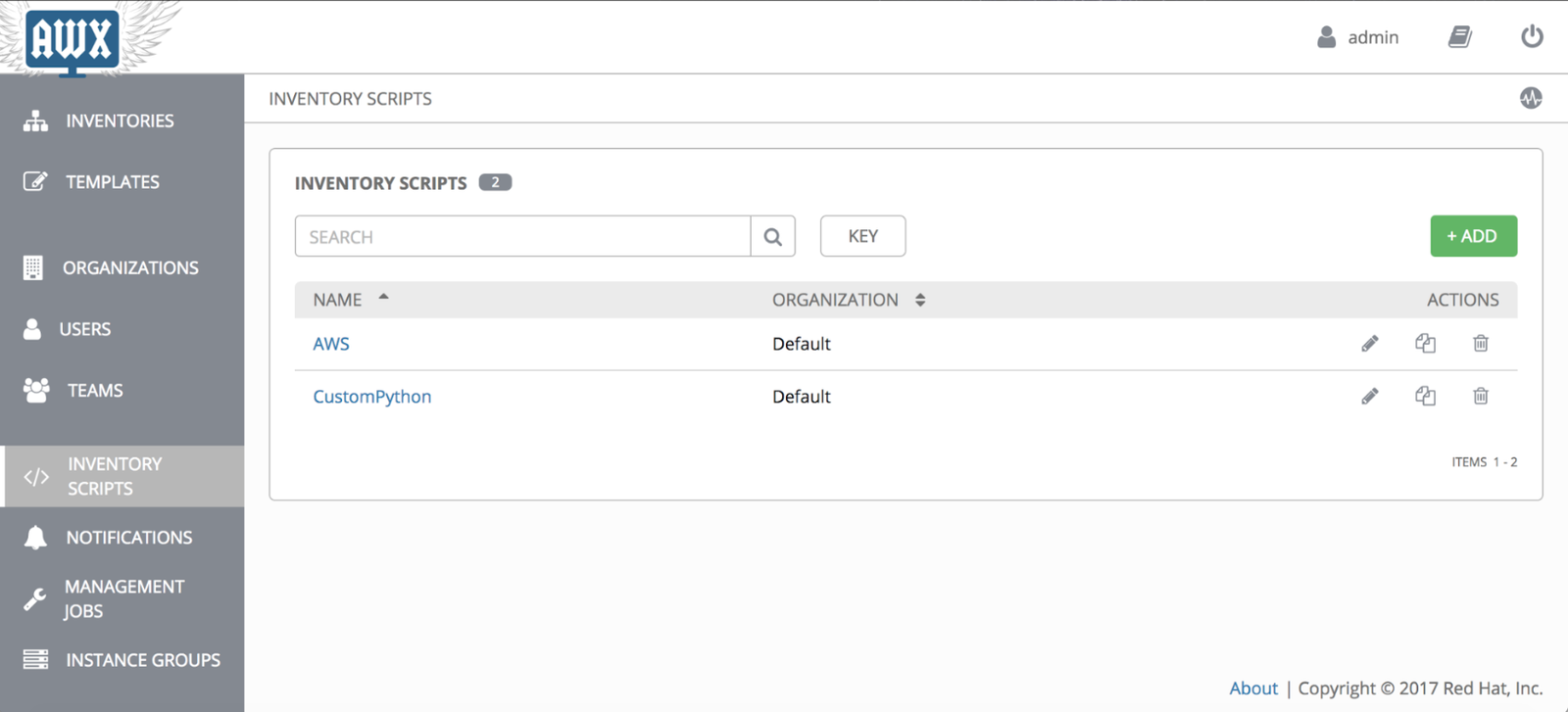Edit the CustomPython script
The height and width of the screenshot is (712, 1568).
click(1370, 397)
